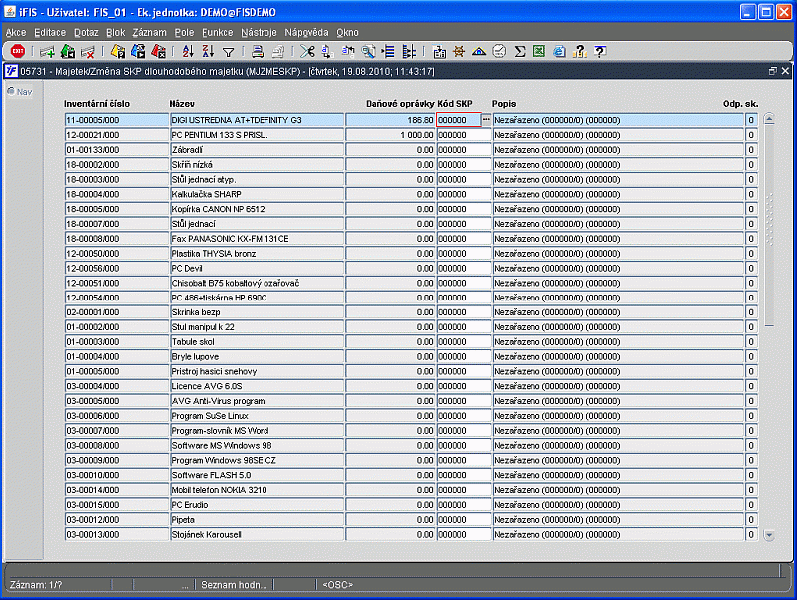Screen dimensions: 797x600
Task: Click the context help question icon
Action: 600,51
